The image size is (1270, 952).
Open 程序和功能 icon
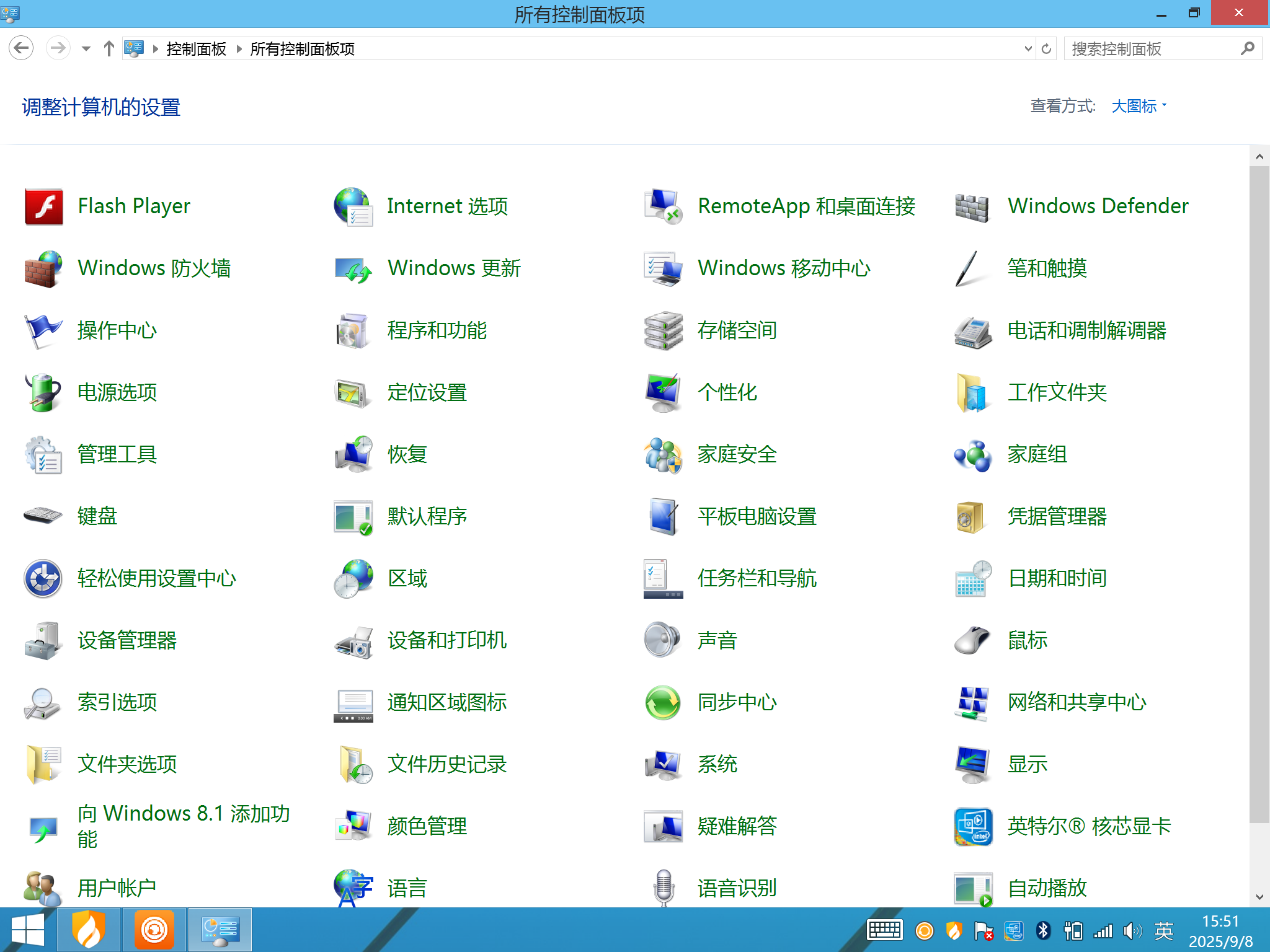pos(353,330)
